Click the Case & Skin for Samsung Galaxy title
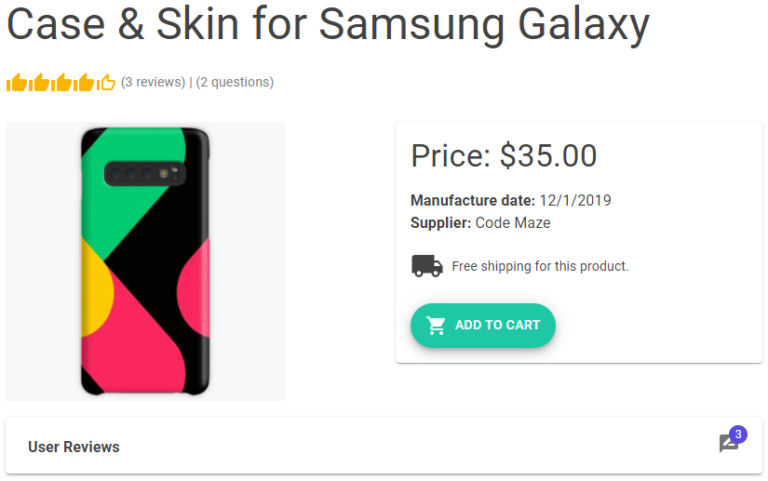Viewport: 768px width, 481px height. pyautogui.click(x=328, y=24)
